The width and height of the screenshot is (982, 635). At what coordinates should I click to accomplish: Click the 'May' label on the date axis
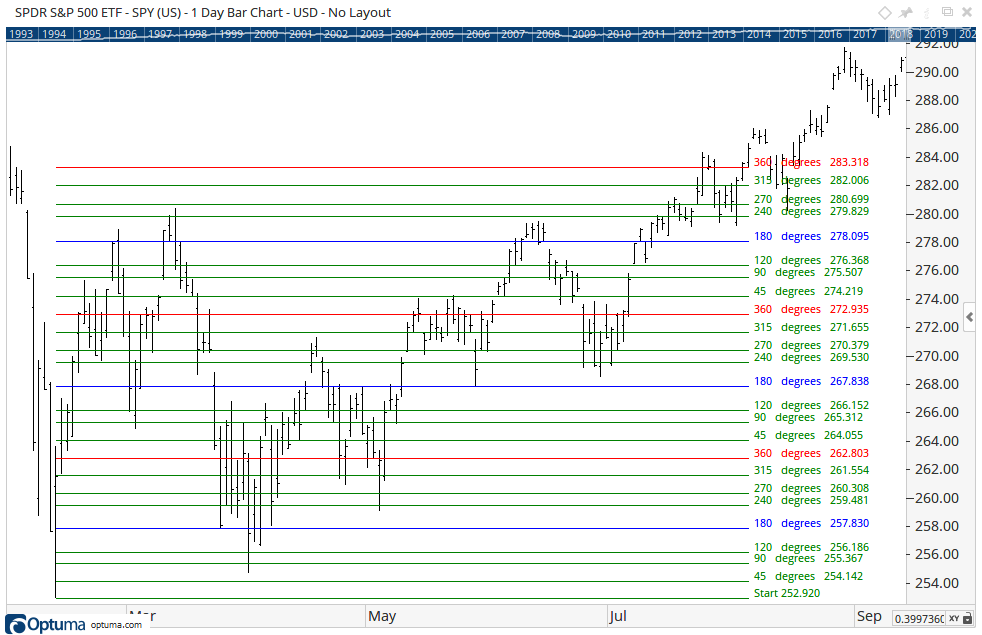pos(382,616)
